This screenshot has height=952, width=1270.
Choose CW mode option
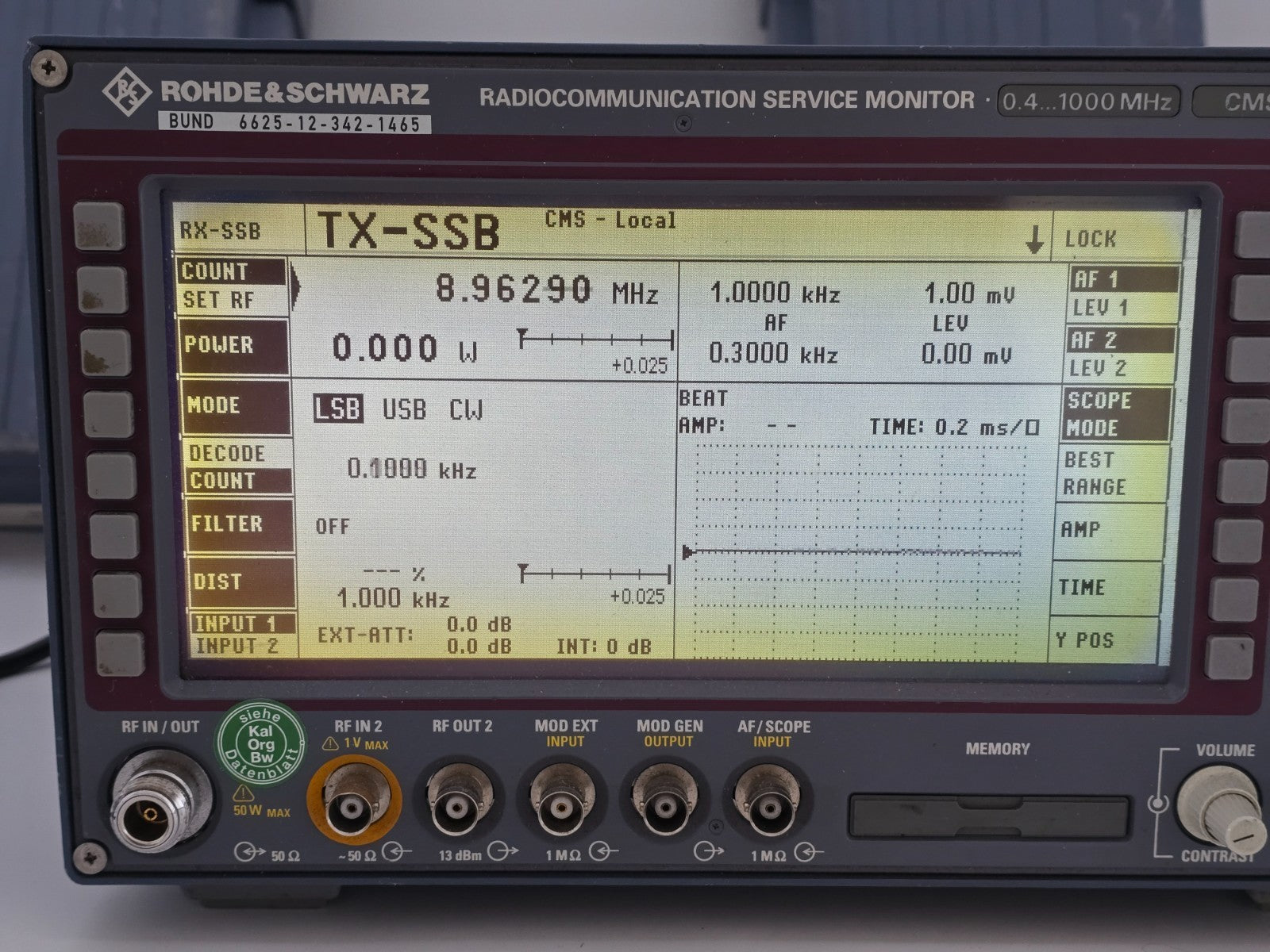[x=466, y=410]
